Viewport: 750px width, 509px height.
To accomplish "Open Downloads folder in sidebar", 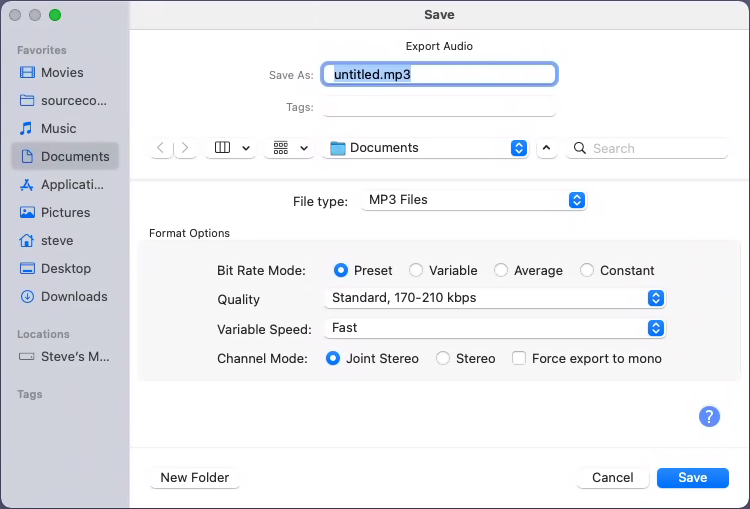I will pos(73,296).
